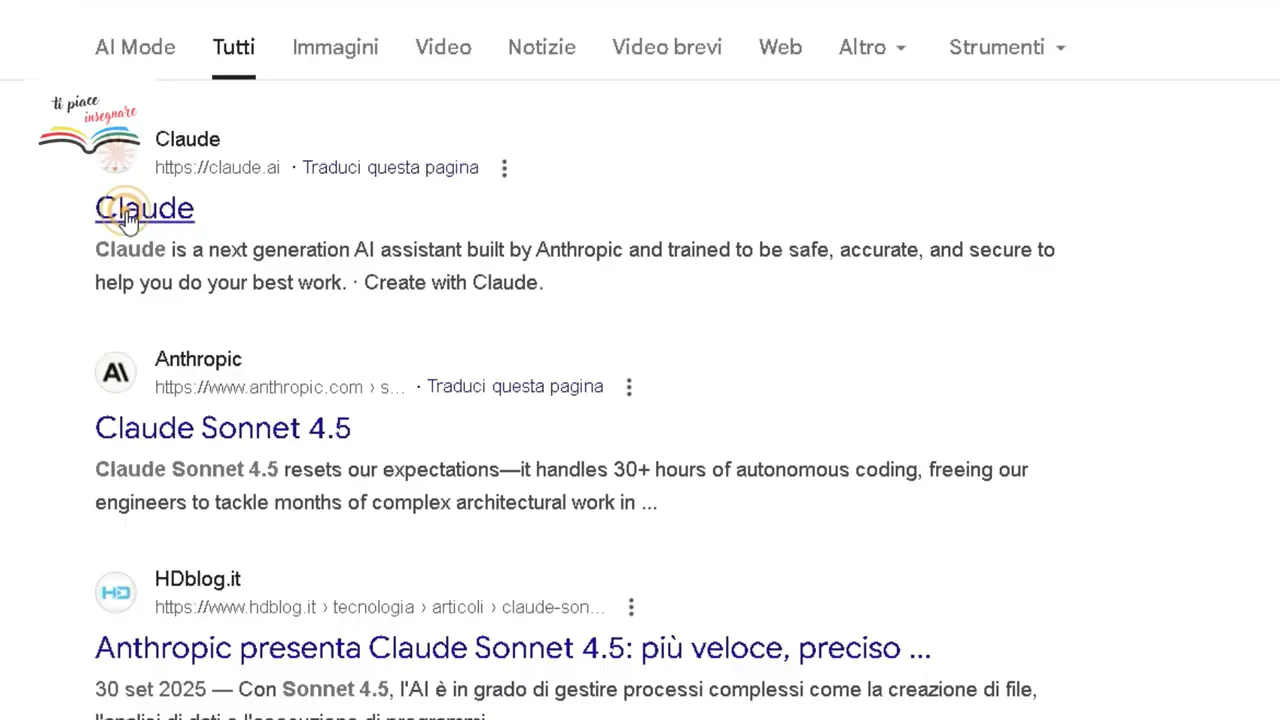Switch to AI Mode
The image size is (1280, 720).
135,47
